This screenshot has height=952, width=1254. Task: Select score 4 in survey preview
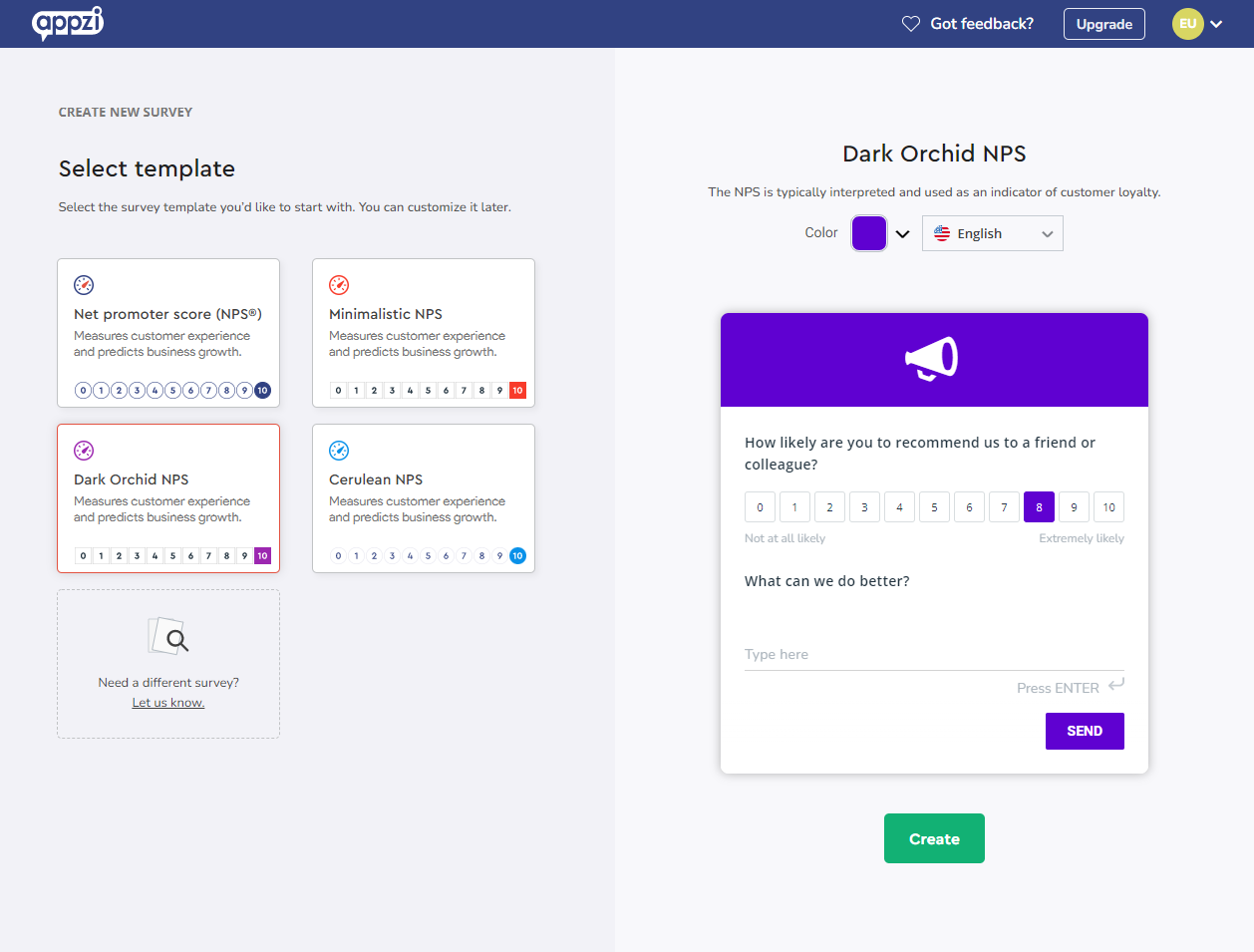point(899,507)
